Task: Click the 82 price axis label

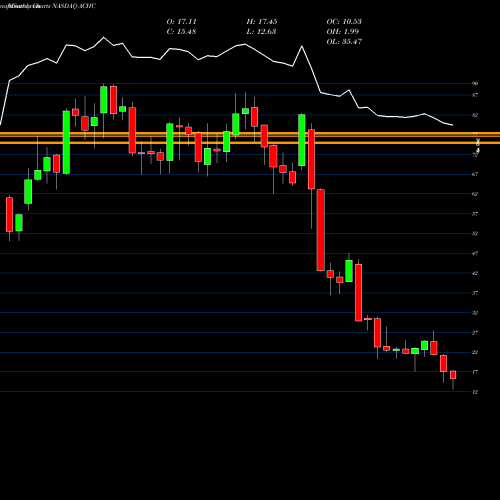Action: tap(475, 115)
